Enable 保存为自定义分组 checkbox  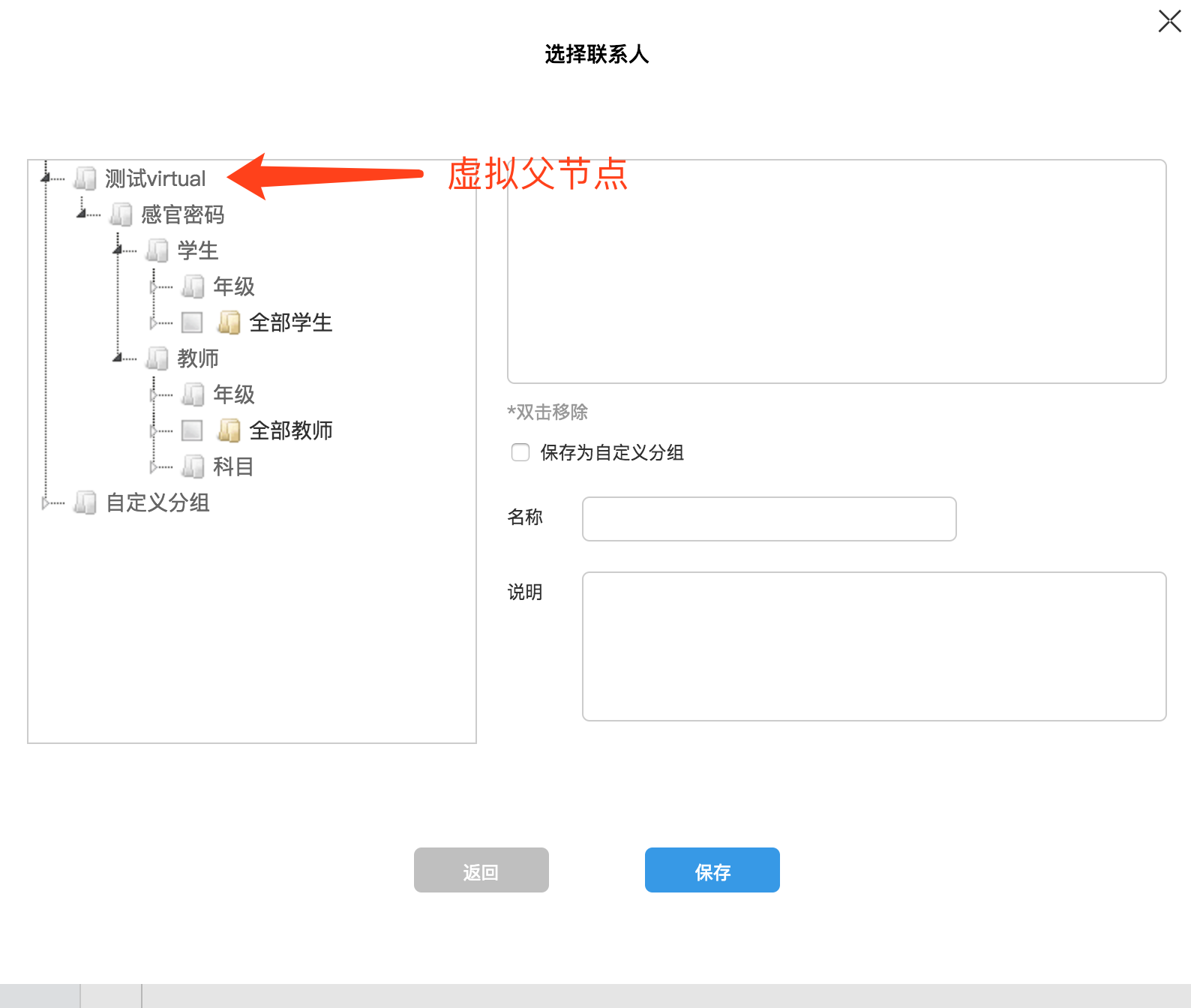click(x=520, y=452)
